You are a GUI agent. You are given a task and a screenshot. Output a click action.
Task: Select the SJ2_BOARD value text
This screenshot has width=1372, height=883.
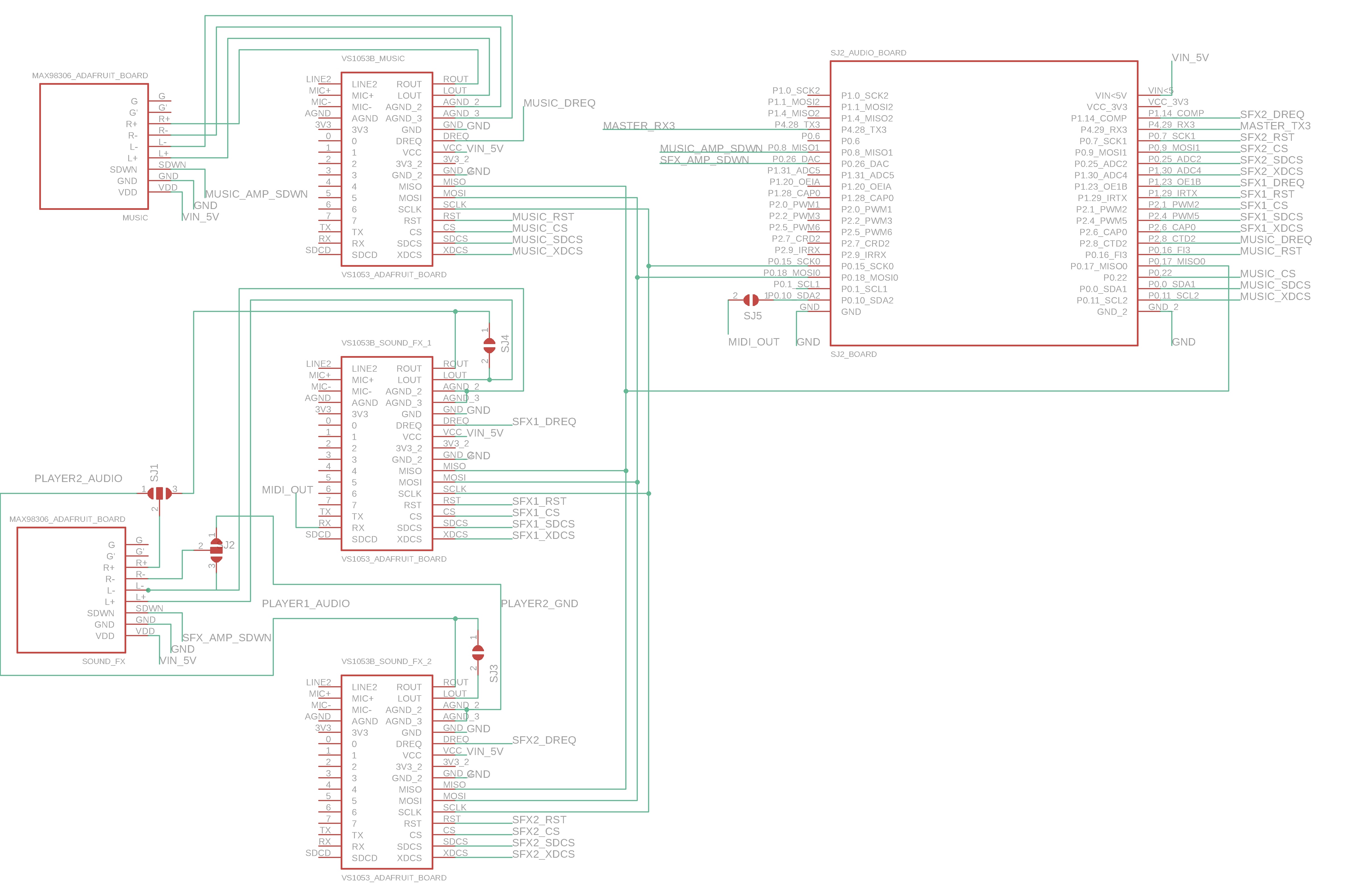coord(854,354)
